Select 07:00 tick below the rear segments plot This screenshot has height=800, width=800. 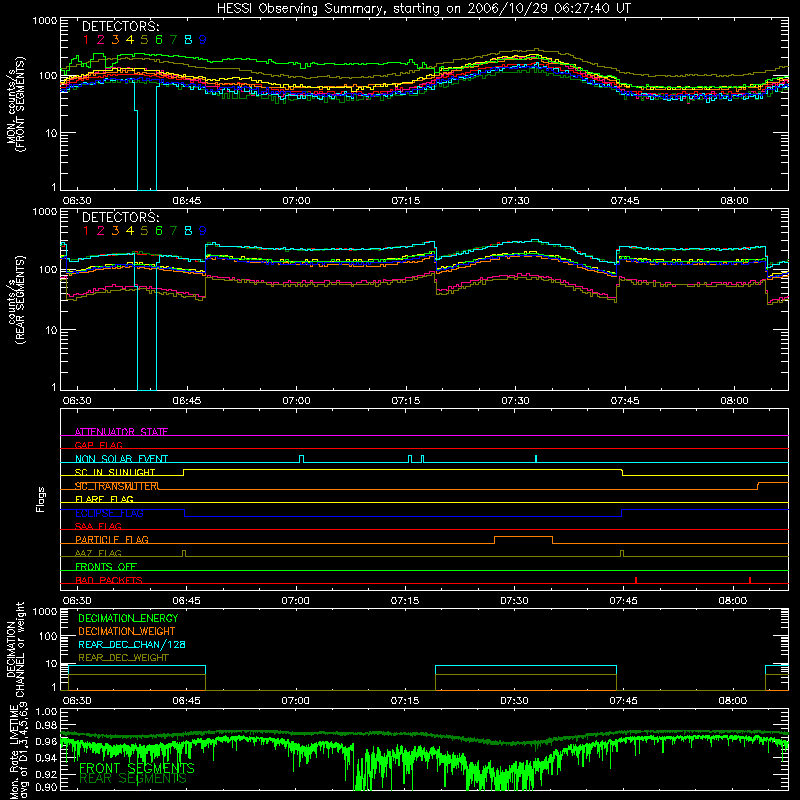pyautogui.click(x=296, y=401)
